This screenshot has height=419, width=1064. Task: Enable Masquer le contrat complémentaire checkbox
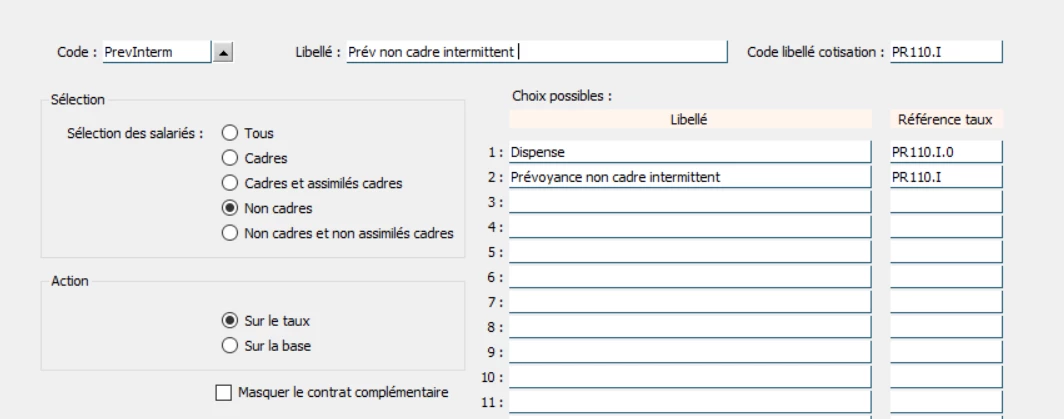pos(223,391)
